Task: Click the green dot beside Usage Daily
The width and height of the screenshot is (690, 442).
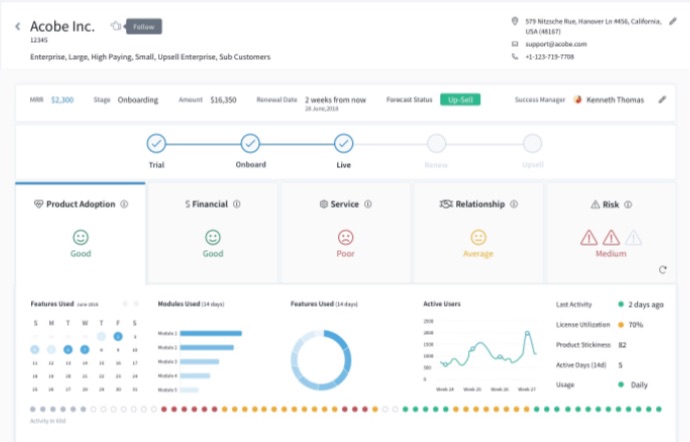Action: 621,384
